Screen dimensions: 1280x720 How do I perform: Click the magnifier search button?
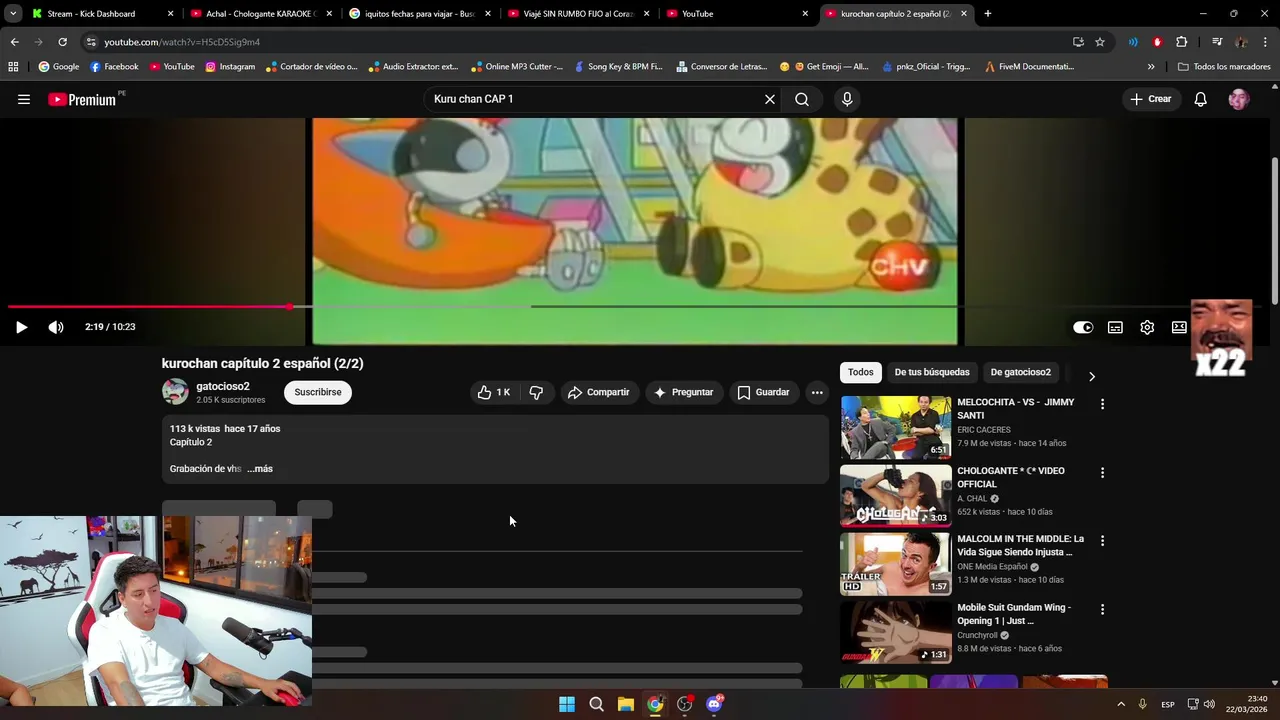[802, 99]
